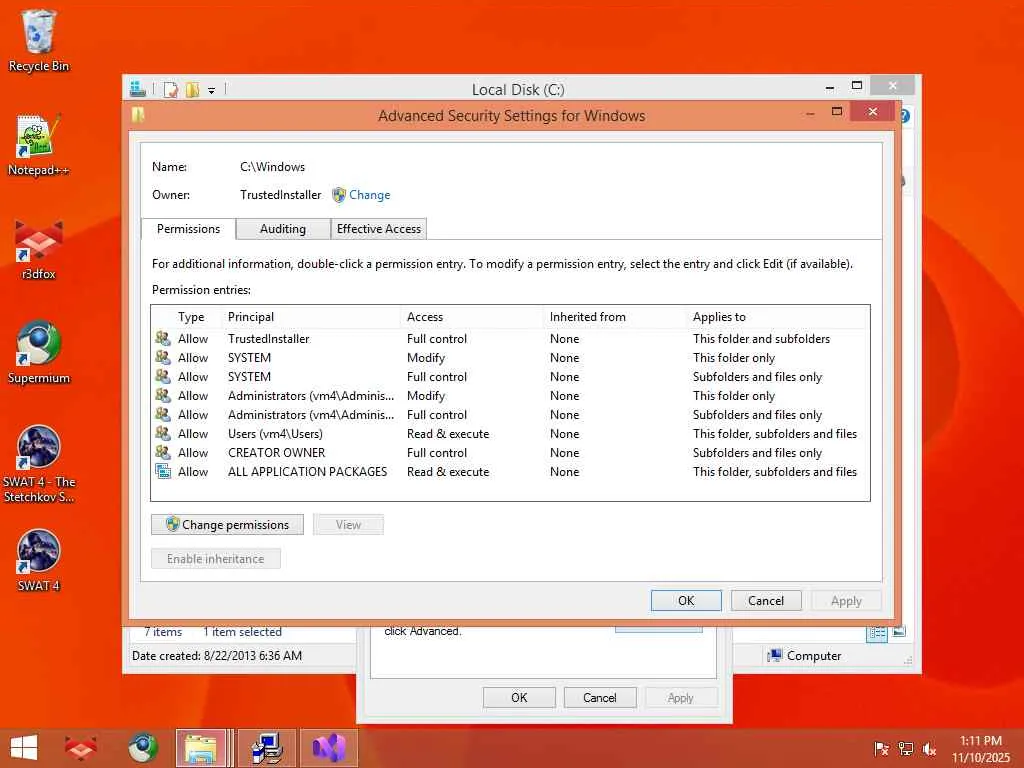This screenshot has height=768, width=1024.
Task: Click the Windows Start button
Action: 24,748
